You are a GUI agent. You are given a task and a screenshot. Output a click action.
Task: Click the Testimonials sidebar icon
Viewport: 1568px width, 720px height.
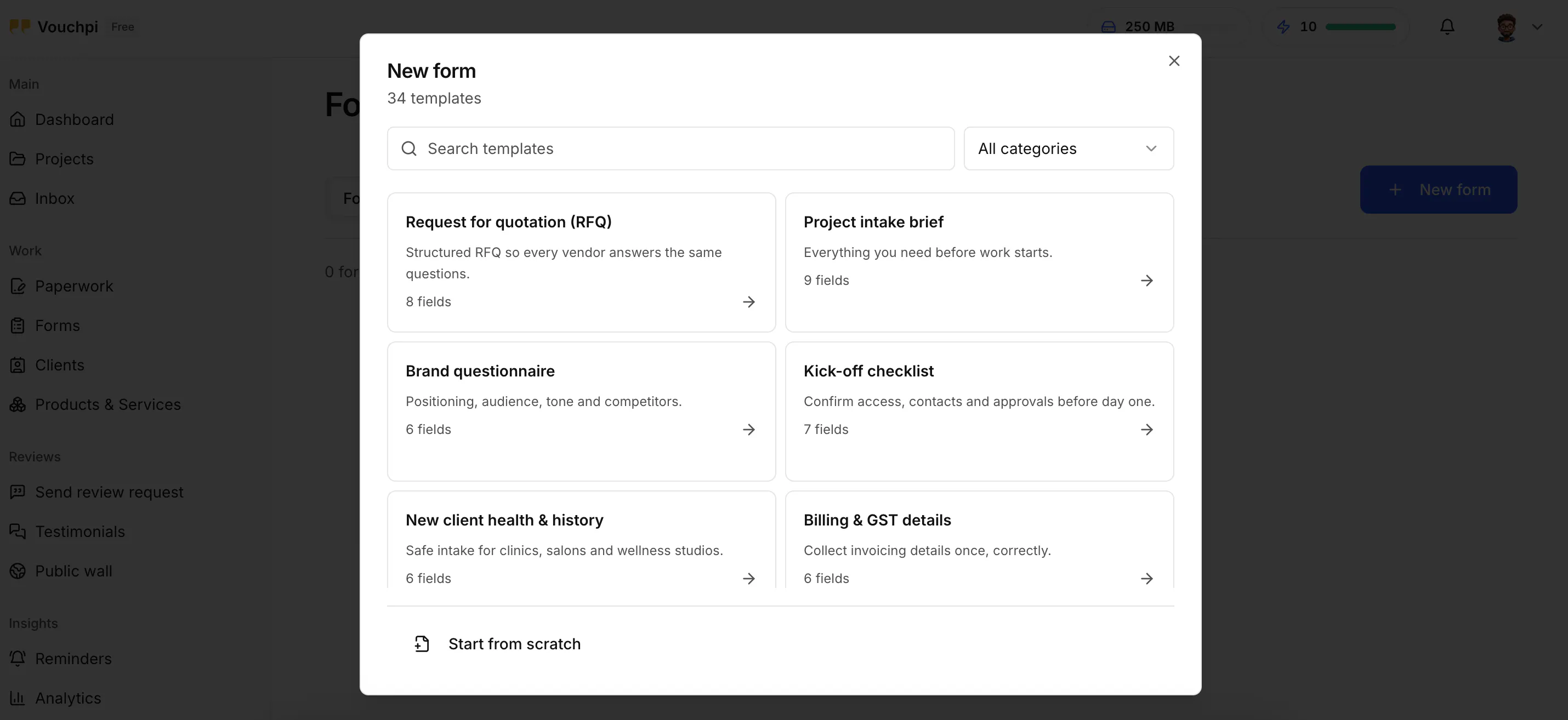click(x=18, y=532)
